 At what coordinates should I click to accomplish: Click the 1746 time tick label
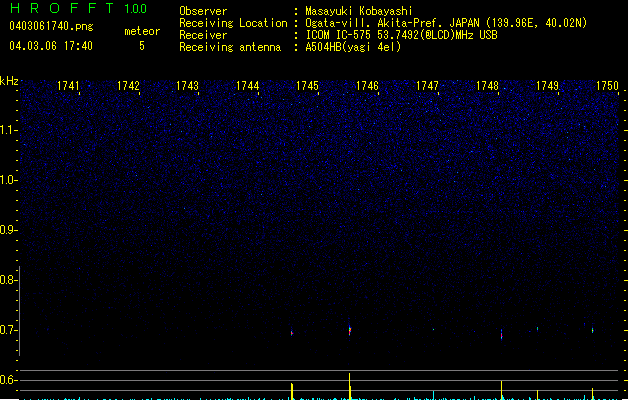(x=367, y=87)
